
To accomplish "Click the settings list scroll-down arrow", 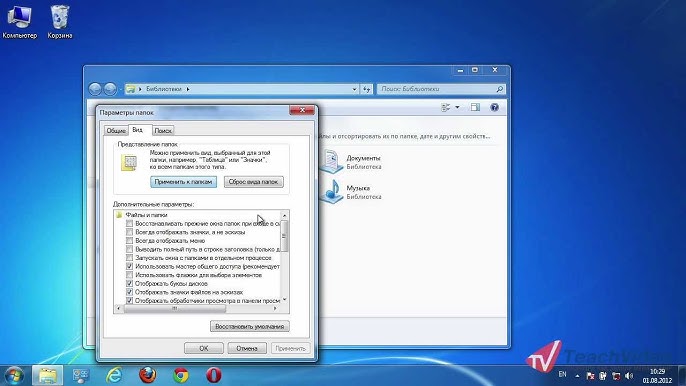I will (x=284, y=299).
